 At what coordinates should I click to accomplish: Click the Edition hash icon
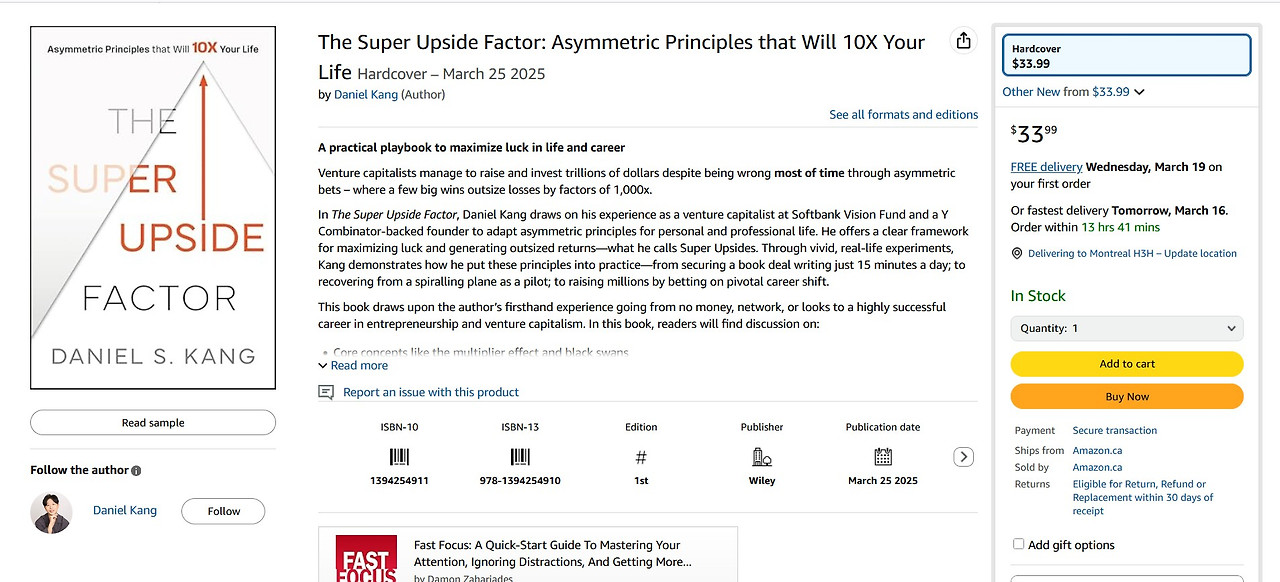641,457
